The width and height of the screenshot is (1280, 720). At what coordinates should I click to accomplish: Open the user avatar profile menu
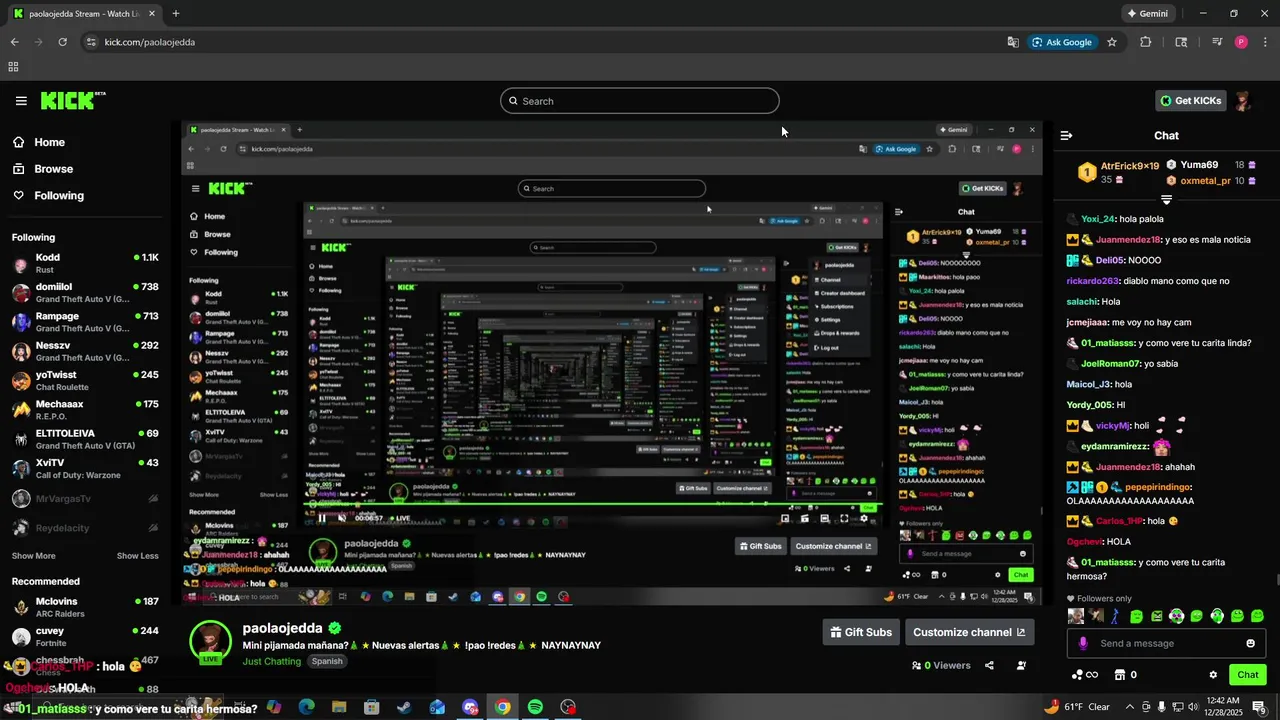click(1243, 100)
